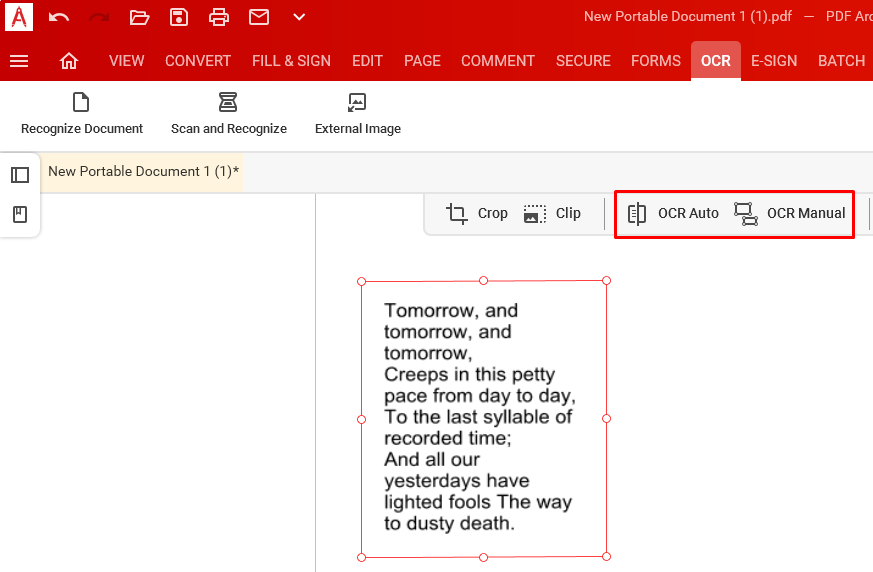Screen dimensions: 873x572
Task: Open the FORMS tab
Action: click(x=656, y=61)
